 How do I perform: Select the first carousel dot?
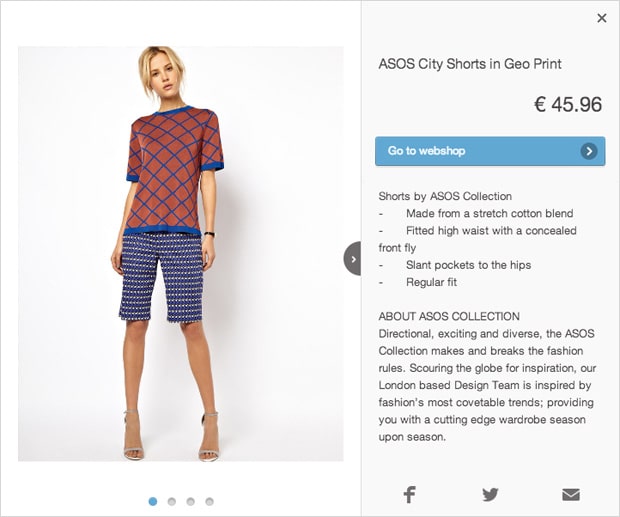[153, 501]
